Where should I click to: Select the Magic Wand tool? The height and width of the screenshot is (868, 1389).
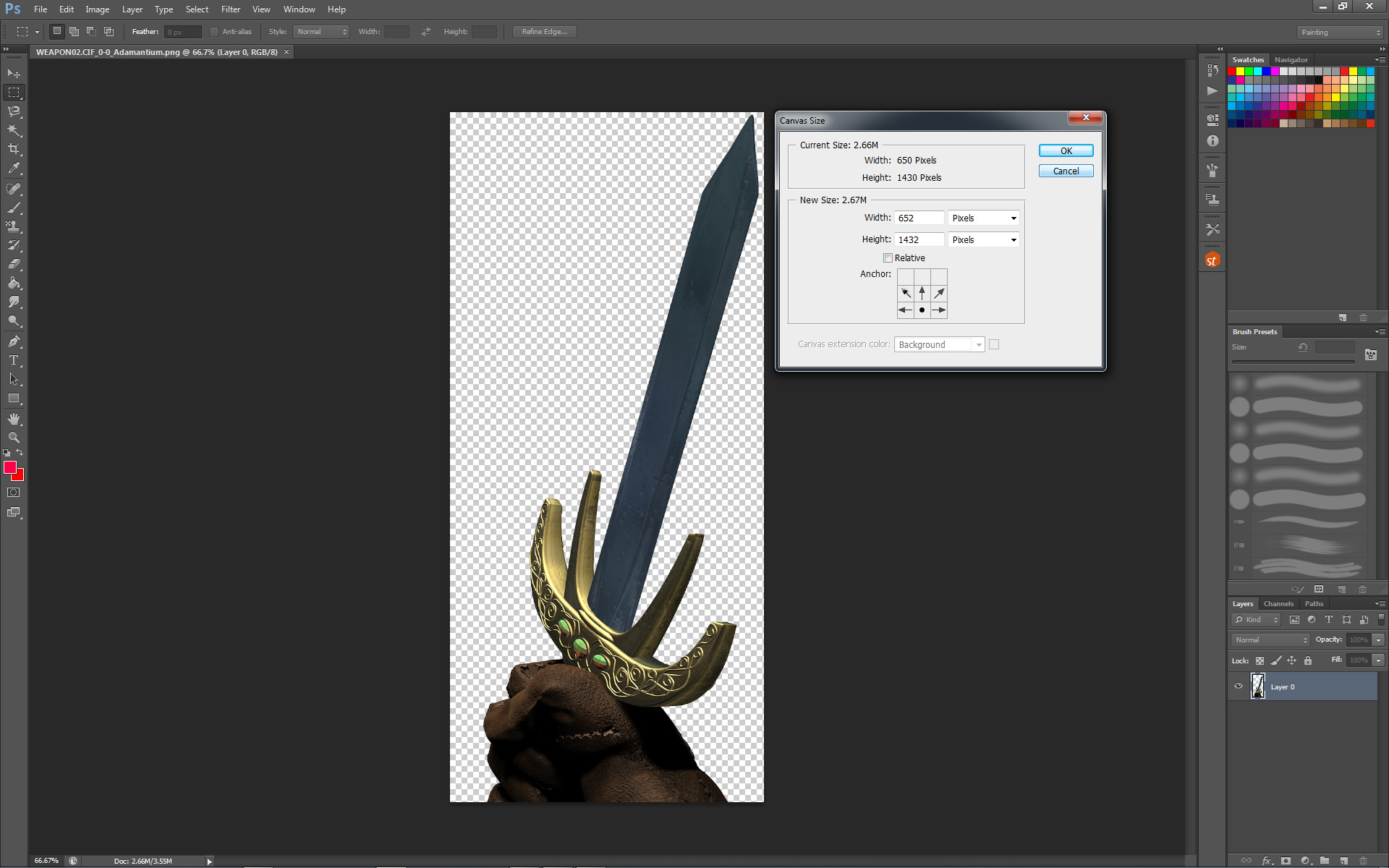pos(14,130)
